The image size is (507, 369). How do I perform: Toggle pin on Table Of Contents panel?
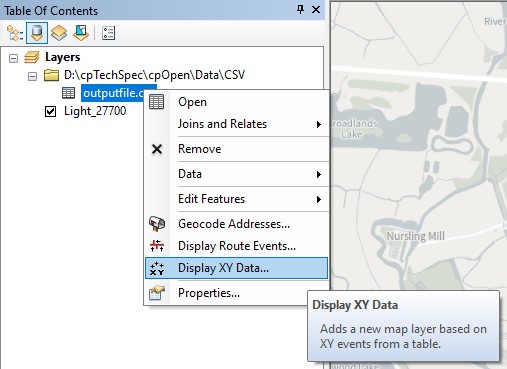tap(300, 10)
